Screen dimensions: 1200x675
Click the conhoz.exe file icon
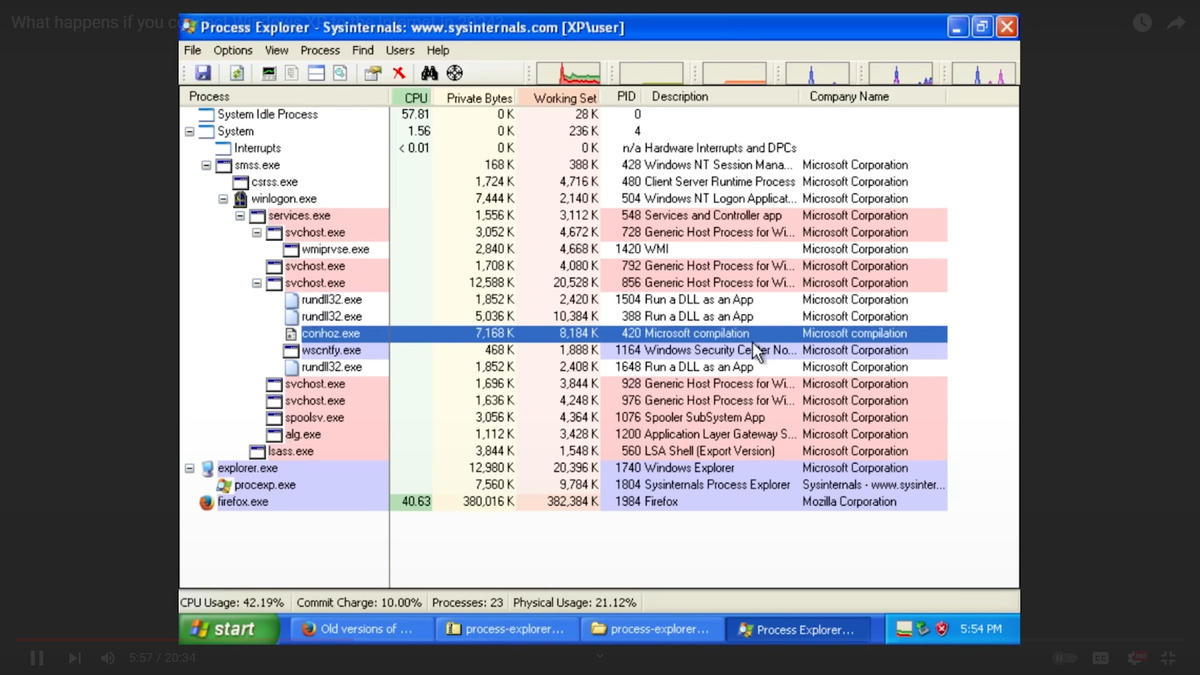click(x=291, y=334)
